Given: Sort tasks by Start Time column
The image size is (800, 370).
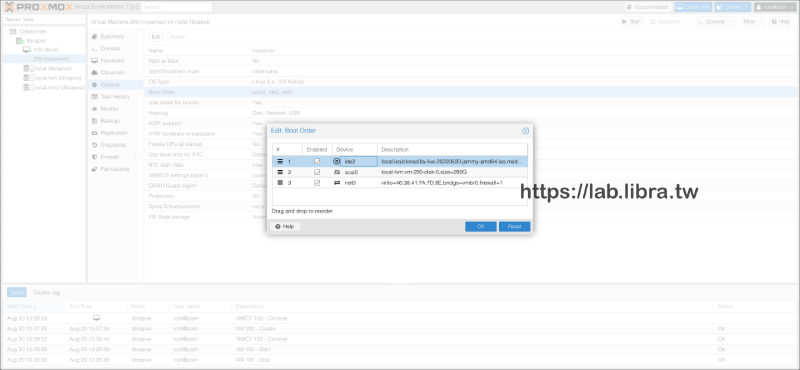Looking at the screenshot, I should (x=34, y=306).
